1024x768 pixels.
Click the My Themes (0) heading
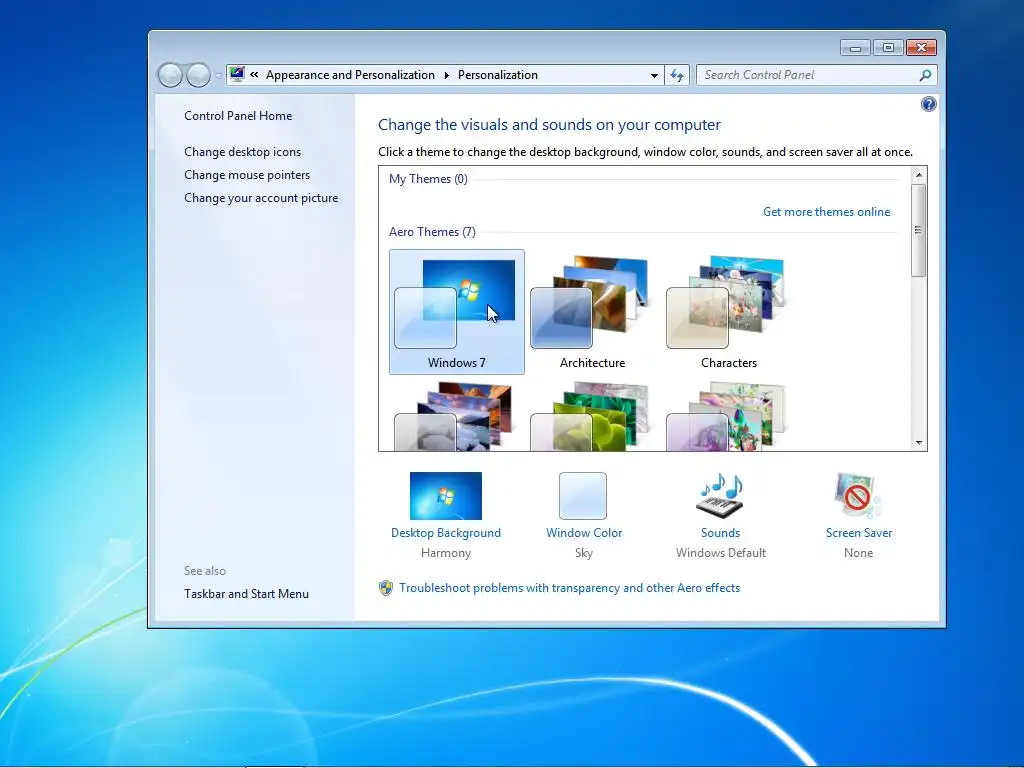428,179
